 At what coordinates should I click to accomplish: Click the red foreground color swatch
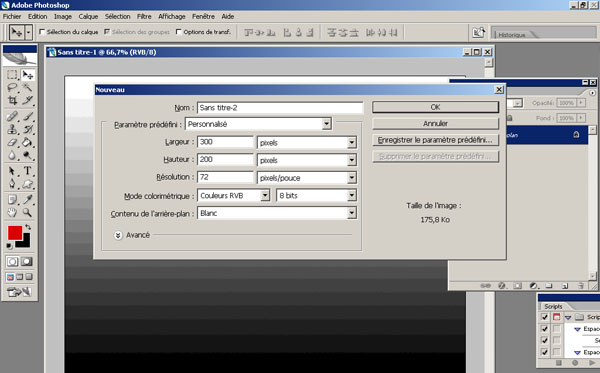point(15,232)
